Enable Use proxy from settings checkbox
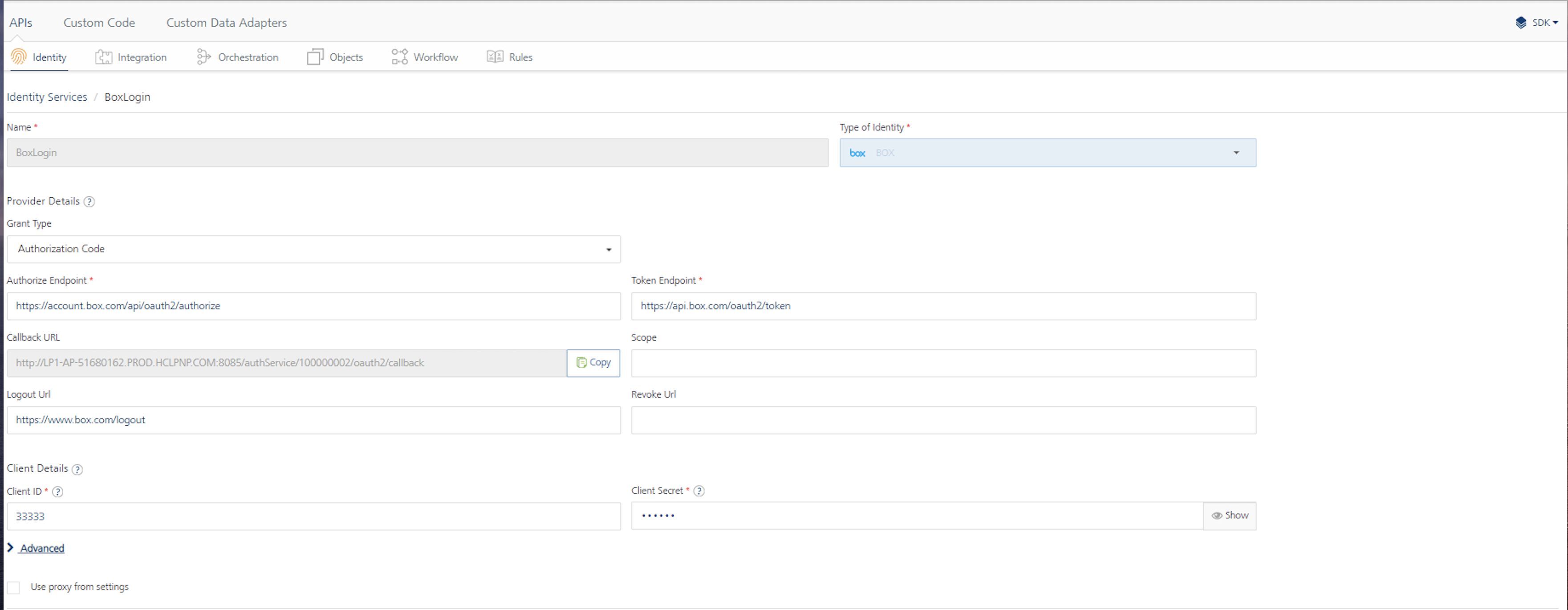Viewport: 1568px width, 610px height. point(13,587)
